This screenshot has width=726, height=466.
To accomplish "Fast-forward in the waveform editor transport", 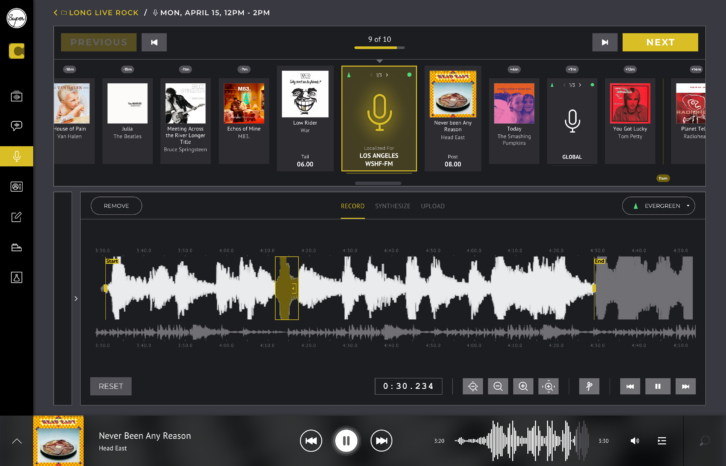I will 686,386.
